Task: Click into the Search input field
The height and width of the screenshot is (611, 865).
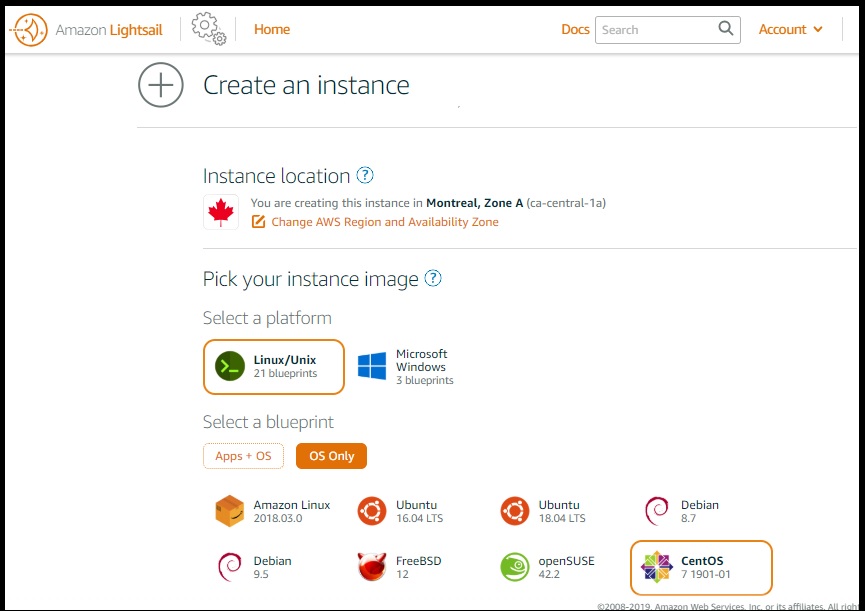Action: (655, 30)
